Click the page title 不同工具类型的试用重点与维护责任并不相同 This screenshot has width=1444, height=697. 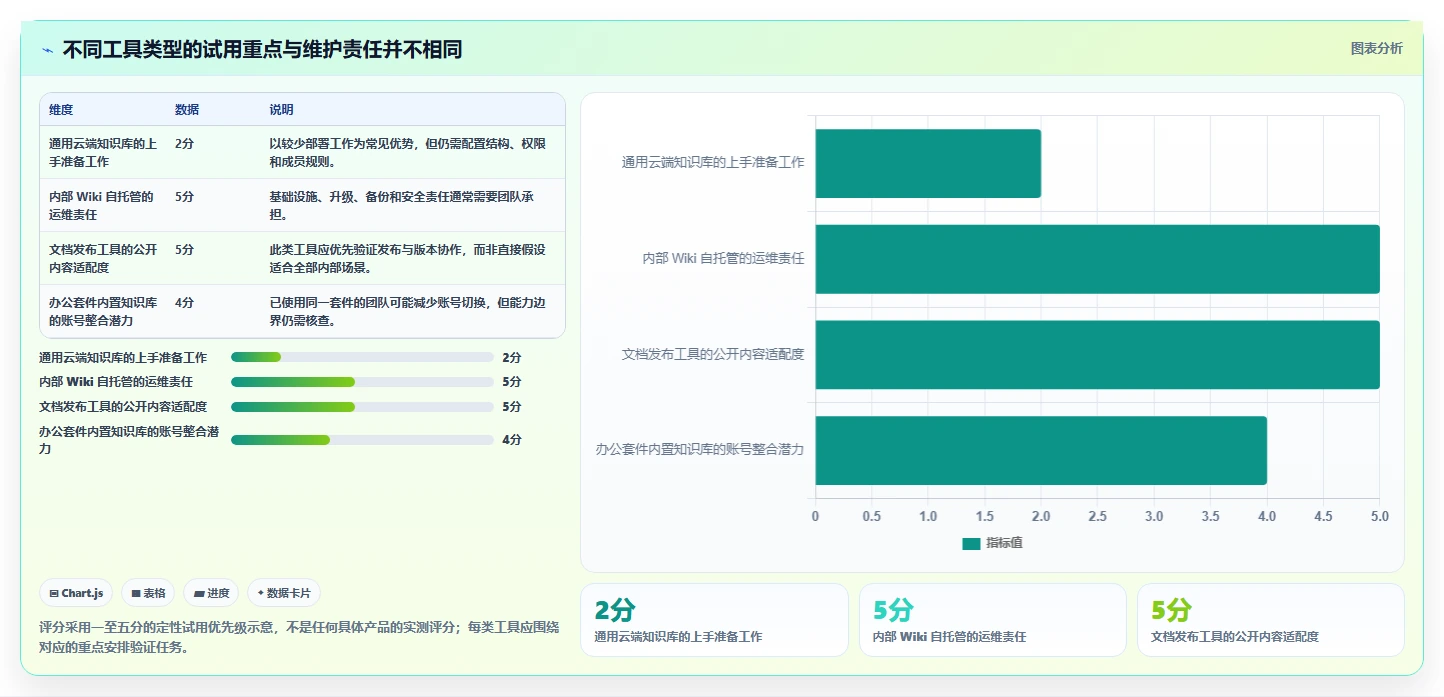click(x=262, y=50)
